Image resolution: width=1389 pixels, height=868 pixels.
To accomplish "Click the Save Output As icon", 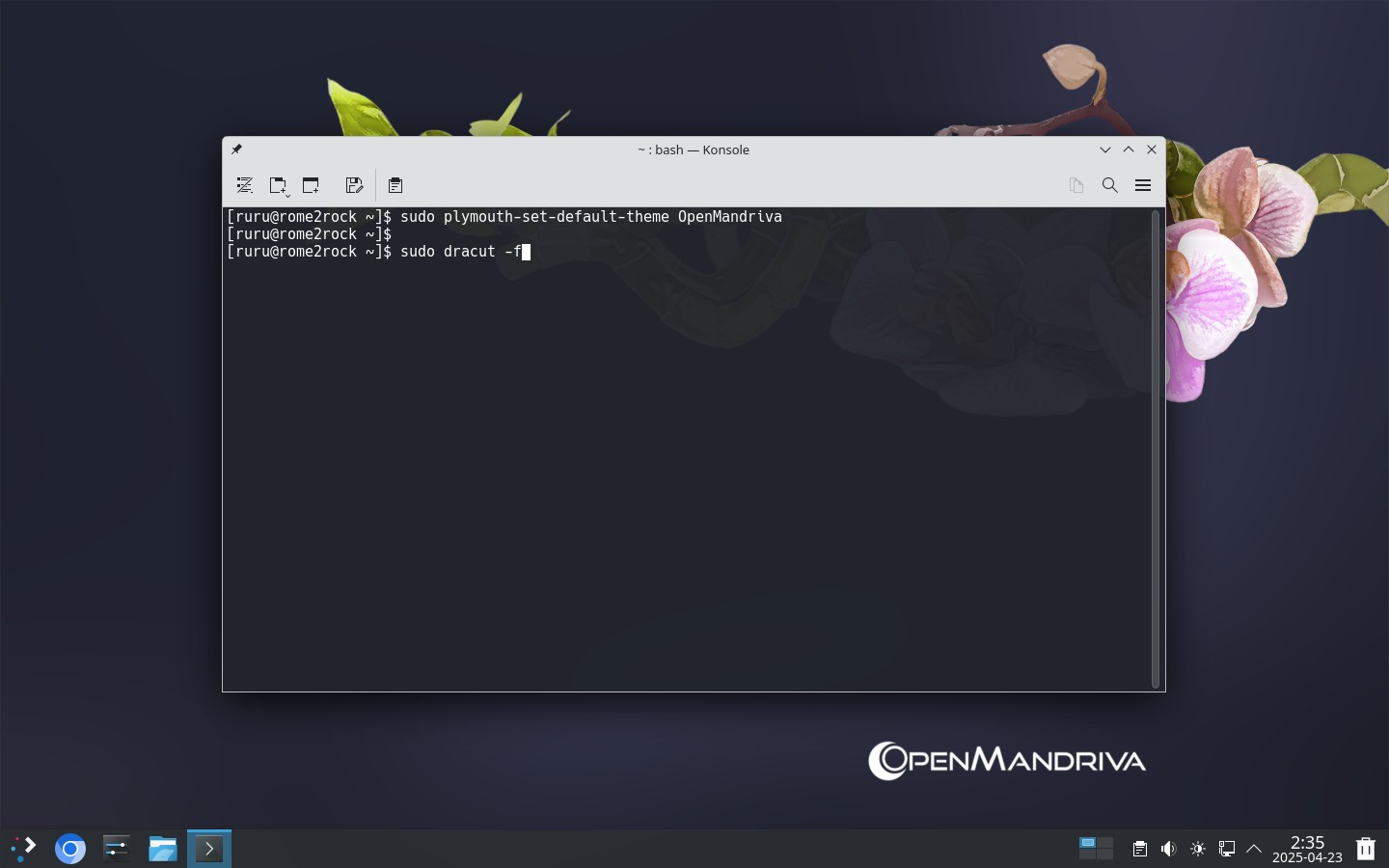I will (x=354, y=185).
